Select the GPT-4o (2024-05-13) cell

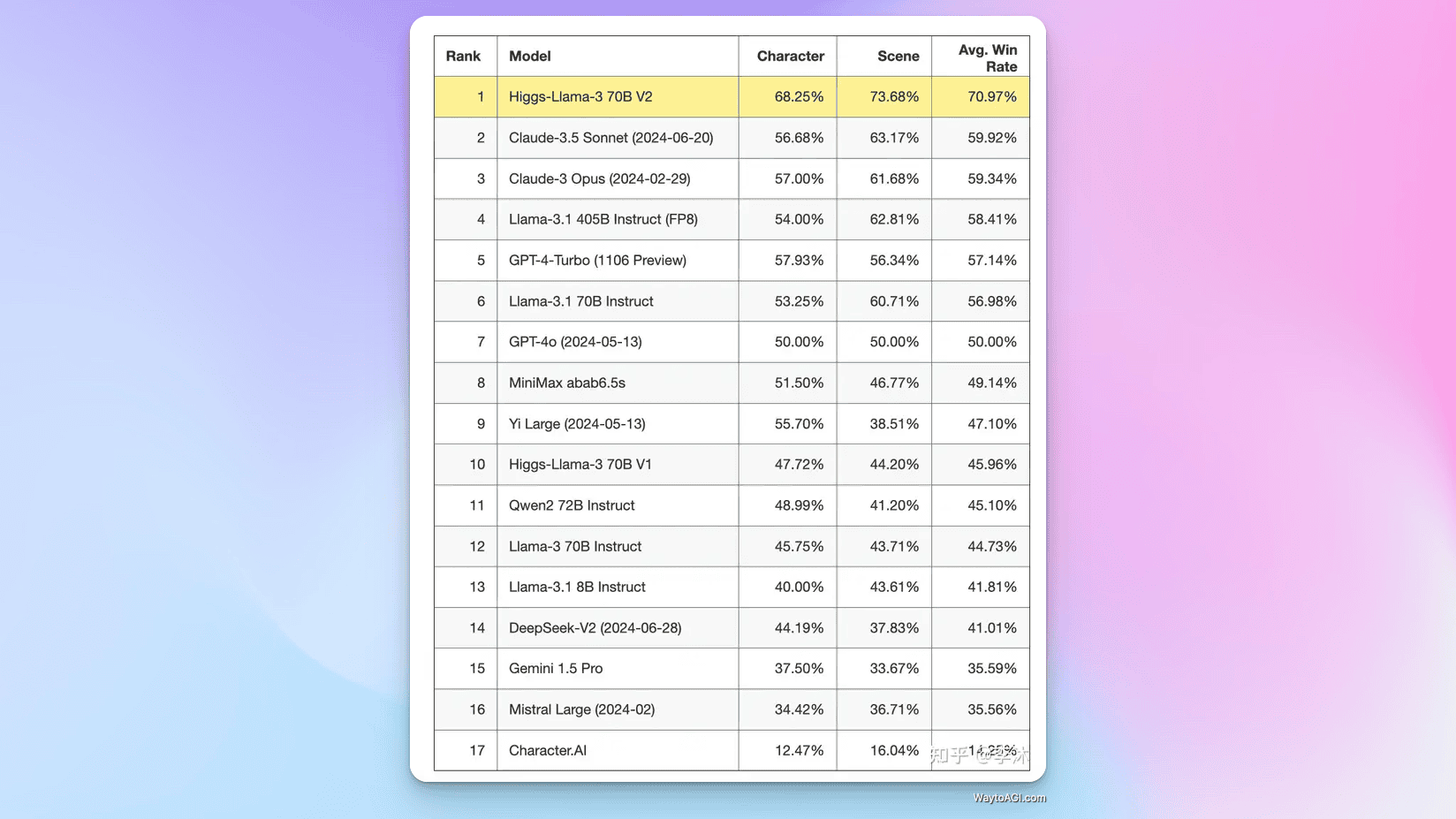pos(618,342)
